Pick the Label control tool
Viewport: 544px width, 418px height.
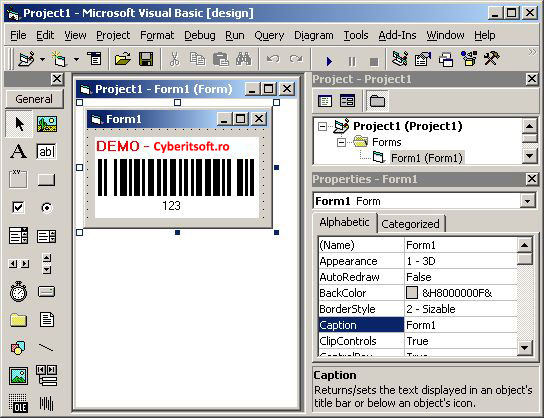pos(18,152)
